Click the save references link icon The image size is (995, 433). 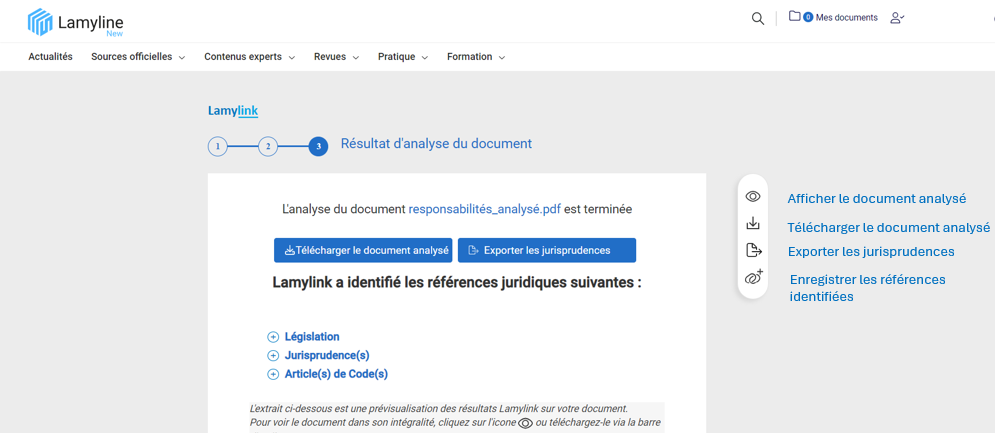click(x=753, y=277)
